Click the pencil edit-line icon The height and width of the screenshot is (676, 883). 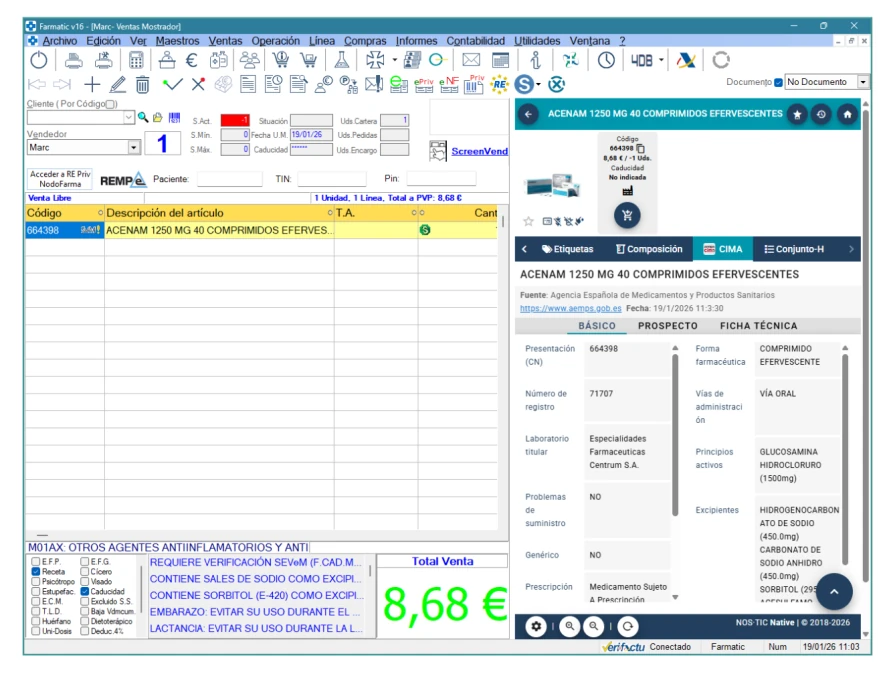pos(117,84)
